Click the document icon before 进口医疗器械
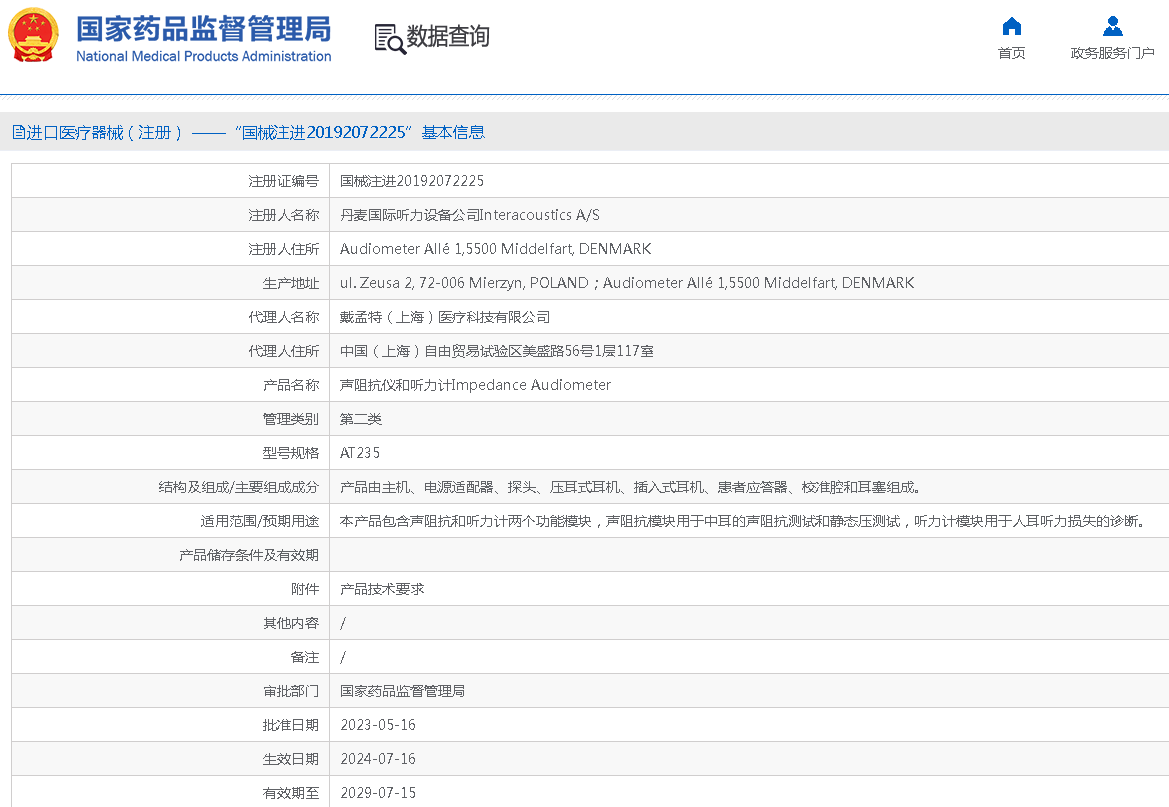Screen dimensions: 1169x807 (19, 132)
